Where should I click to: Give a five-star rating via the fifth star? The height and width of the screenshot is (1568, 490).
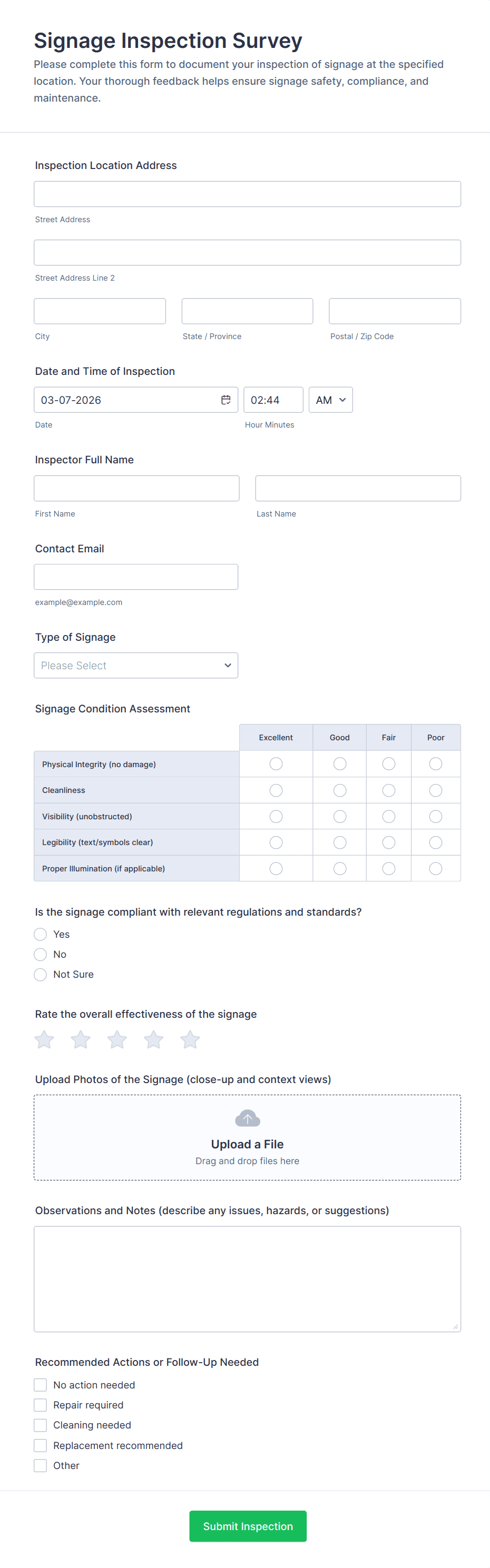pyautogui.click(x=190, y=1040)
